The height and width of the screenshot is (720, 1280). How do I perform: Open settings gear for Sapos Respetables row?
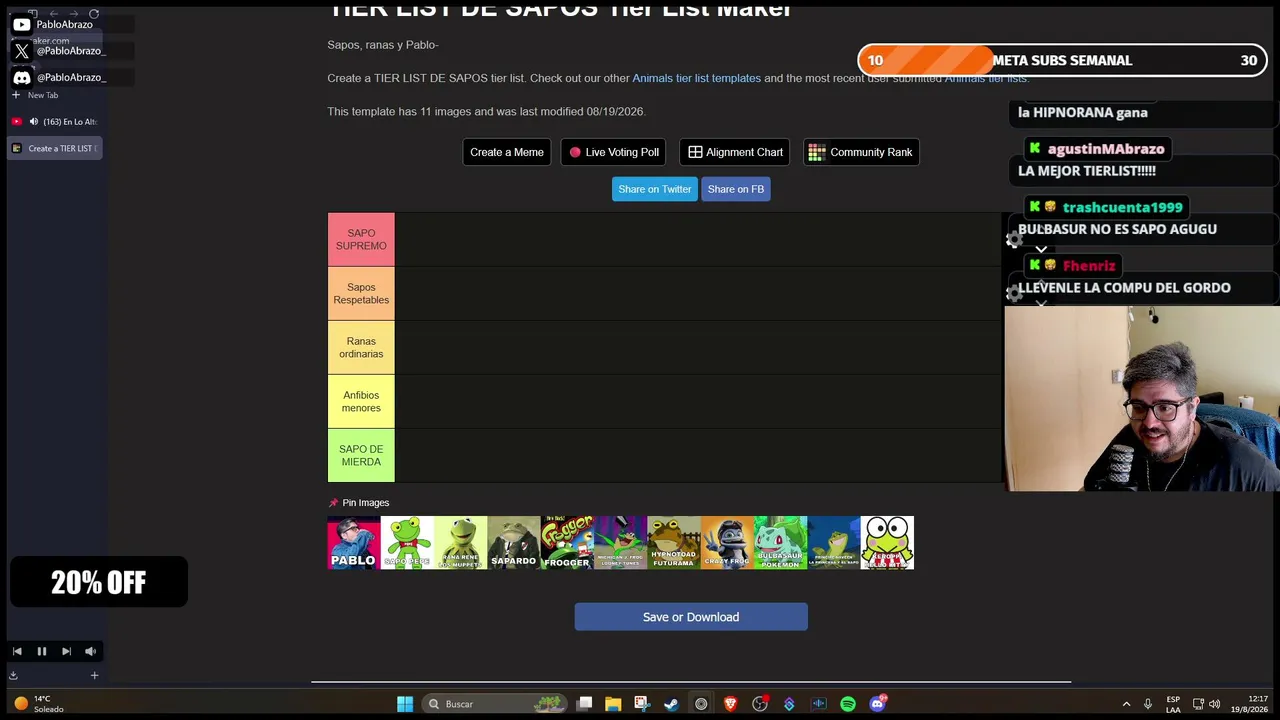click(x=1014, y=294)
